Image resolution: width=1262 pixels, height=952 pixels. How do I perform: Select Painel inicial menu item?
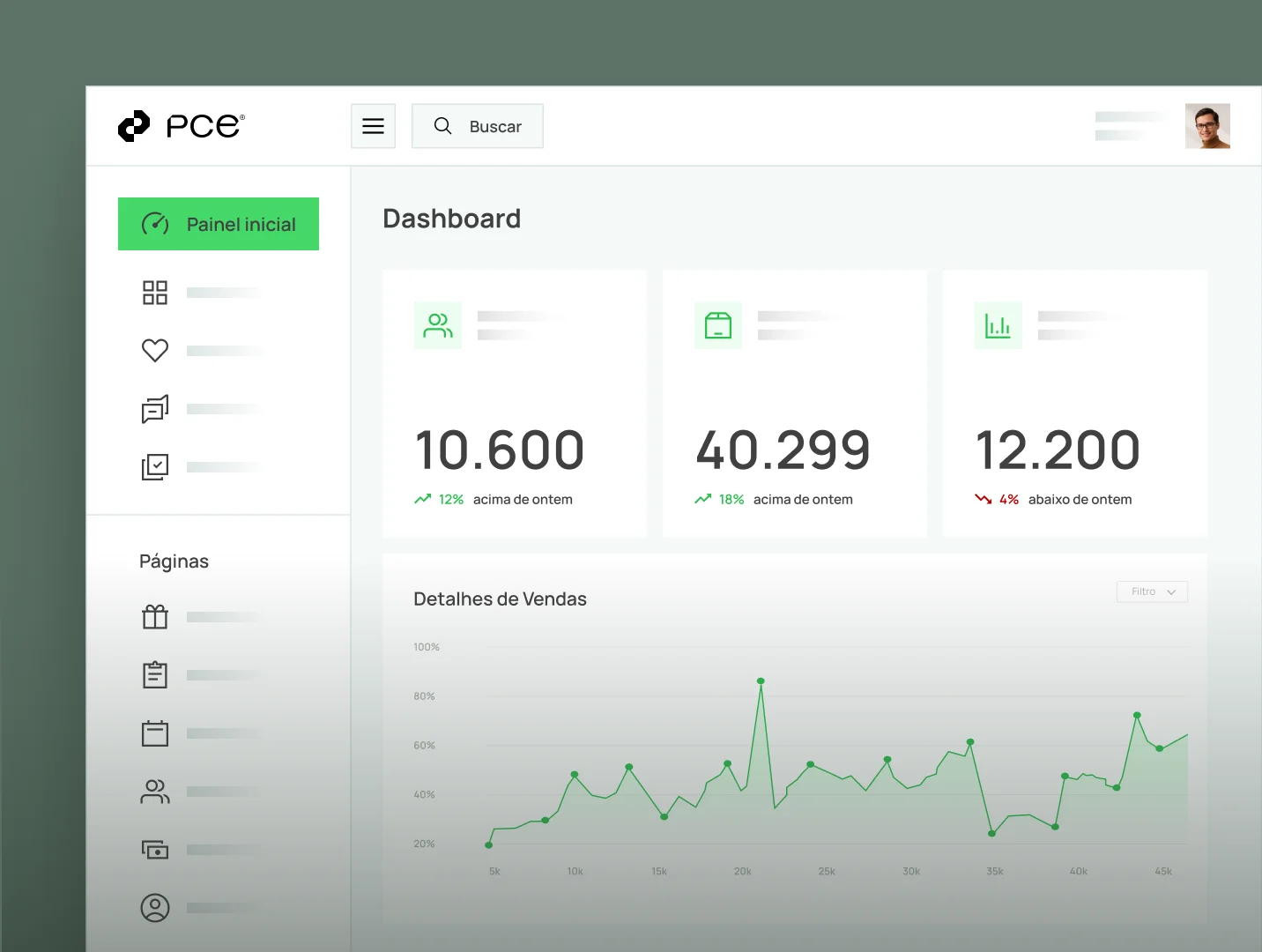tap(219, 224)
